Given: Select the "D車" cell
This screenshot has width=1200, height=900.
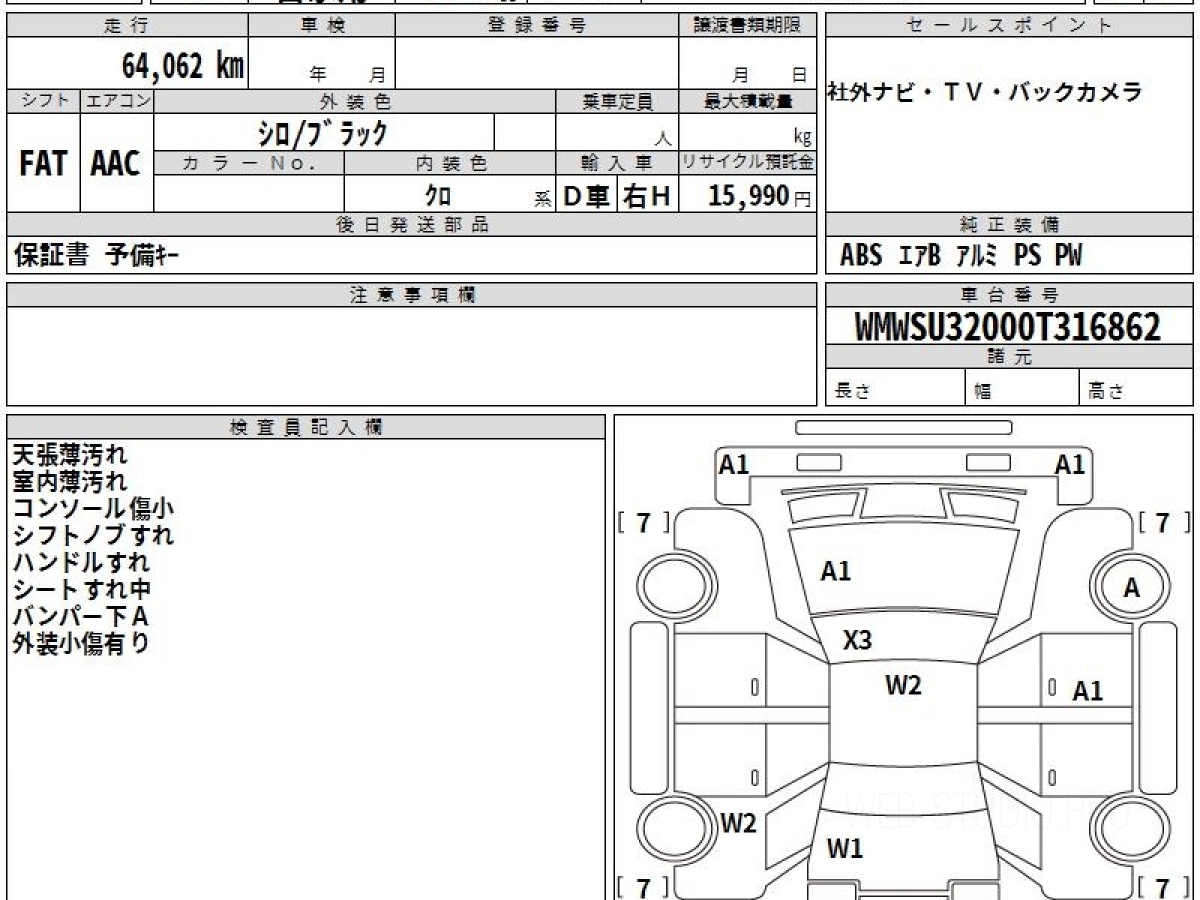Looking at the screenshot, I should (587, 196).
